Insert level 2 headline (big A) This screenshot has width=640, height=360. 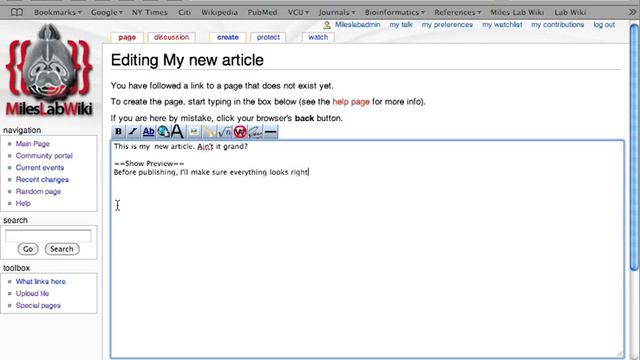pyautogui.click(x=178, y=132)
